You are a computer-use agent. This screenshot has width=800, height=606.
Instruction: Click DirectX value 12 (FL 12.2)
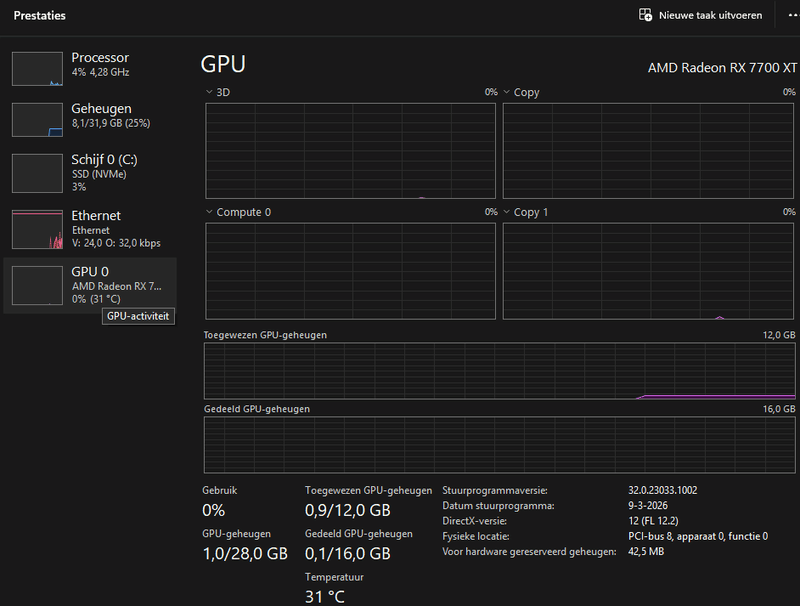(653, 521)
